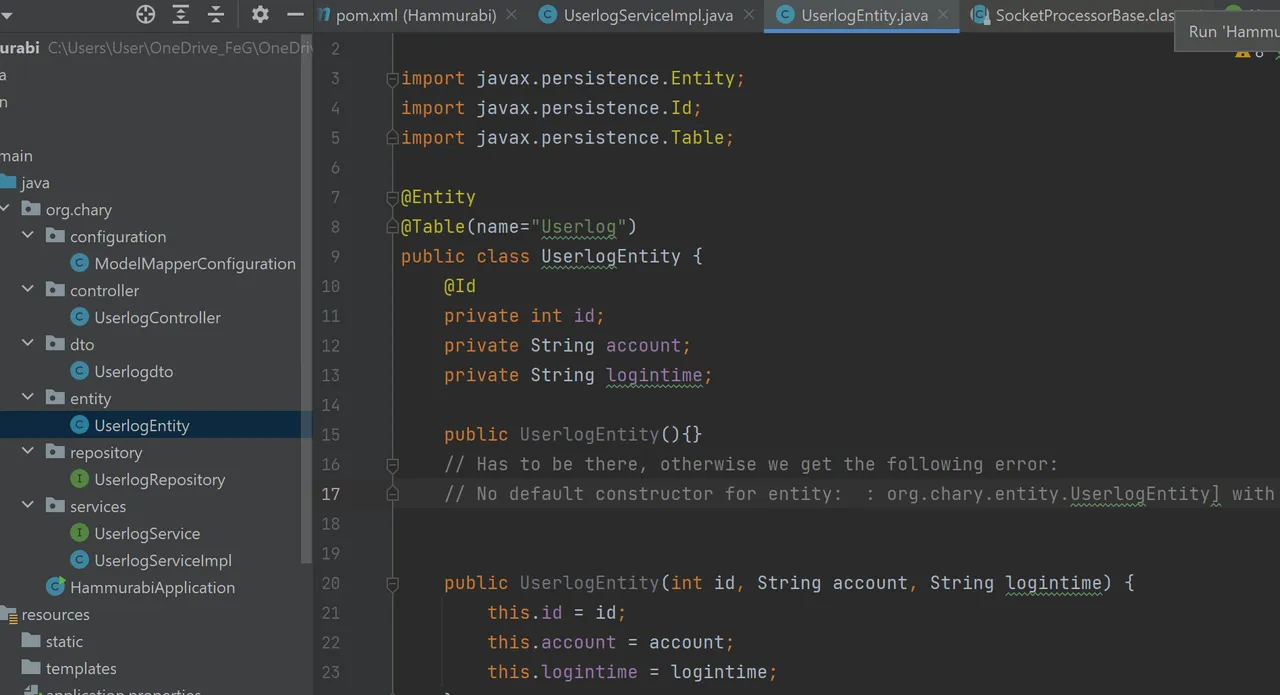
Task: Select UserlogService interface in tree
Action: pyautogui.click(x=147, y=534)
